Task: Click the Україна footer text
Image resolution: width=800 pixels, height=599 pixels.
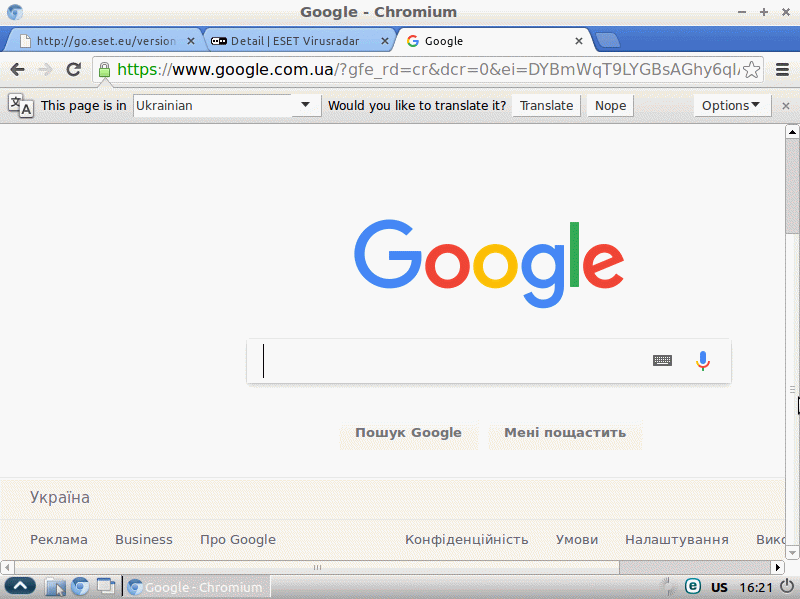Action: click(x=60, y=497)
